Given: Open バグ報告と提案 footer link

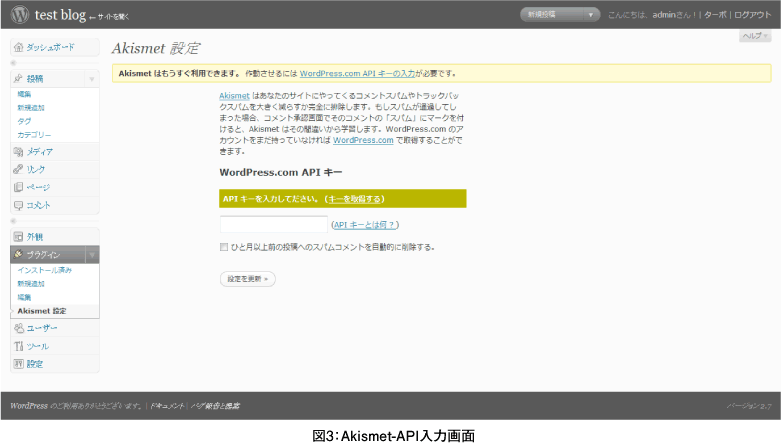Looking at the screenshot, I should pyautogui.click(x=215, y=406).
